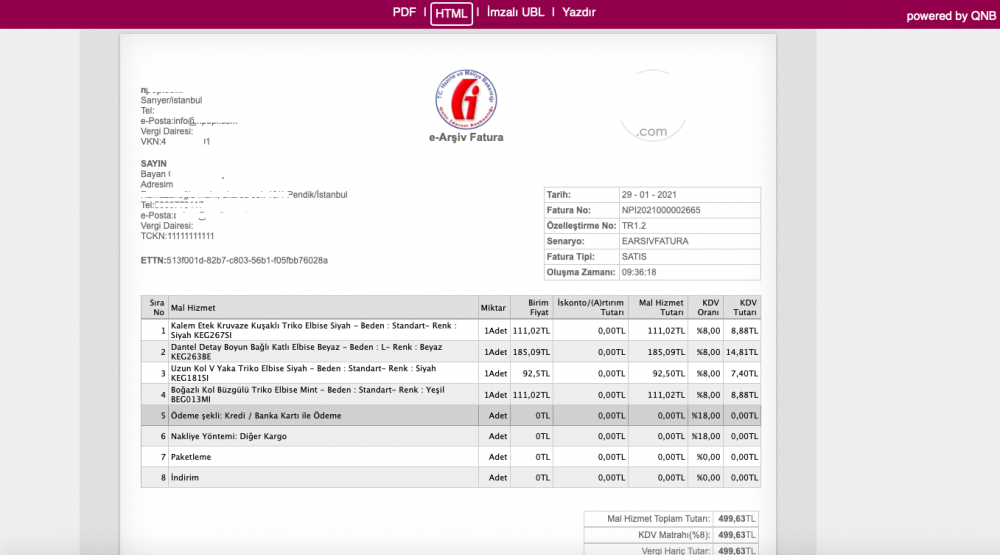
Task: Click the Nakliye Yöntemi: Diğer Kargo row
Action: point(450,436)
